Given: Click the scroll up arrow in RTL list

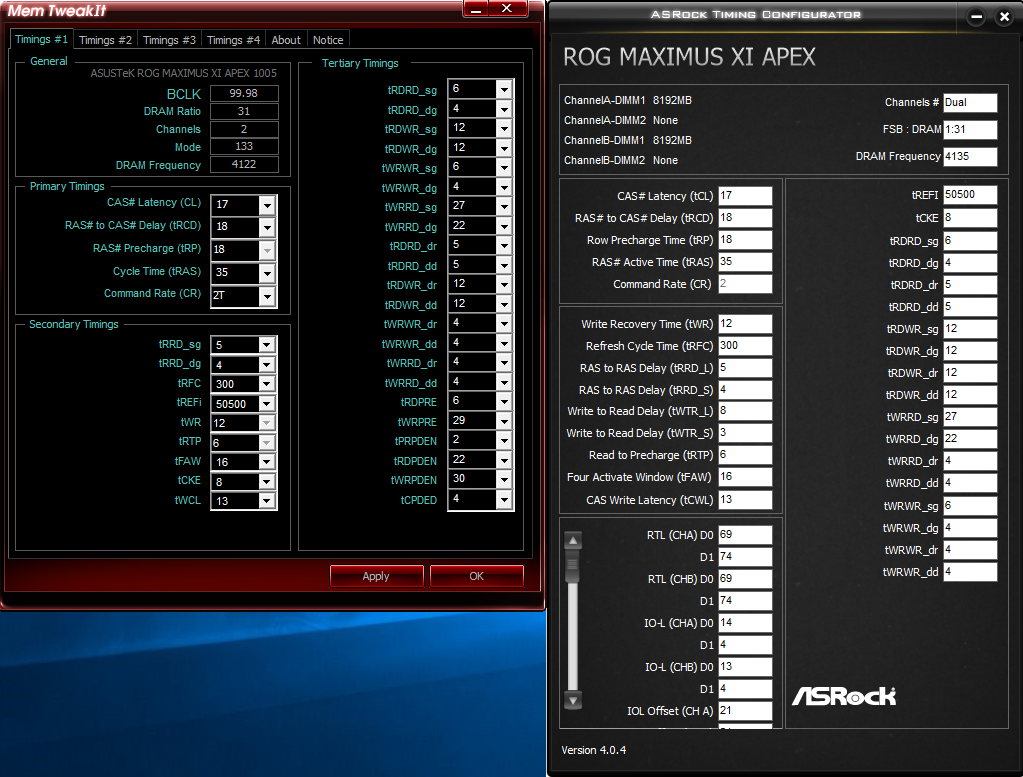Looking at the screenshot, I should click(x=573, y=540).
